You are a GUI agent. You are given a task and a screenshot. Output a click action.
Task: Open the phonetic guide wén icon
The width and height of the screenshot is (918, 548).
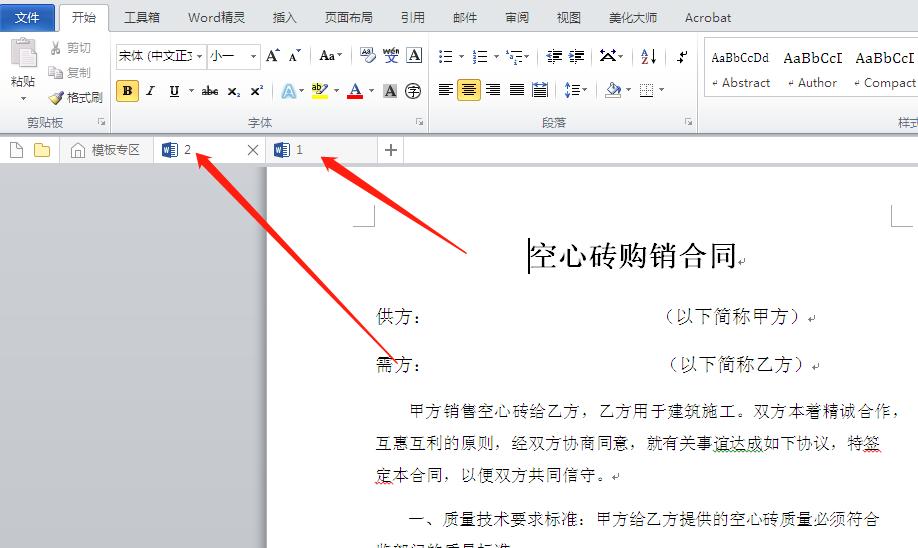click(391, 56)
